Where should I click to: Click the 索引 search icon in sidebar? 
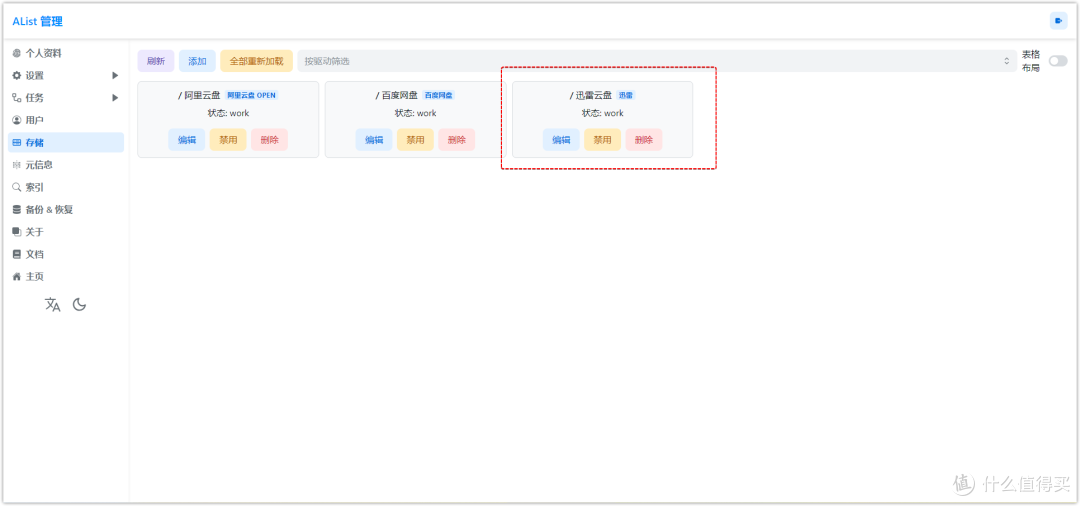click(x=17, y=187)
